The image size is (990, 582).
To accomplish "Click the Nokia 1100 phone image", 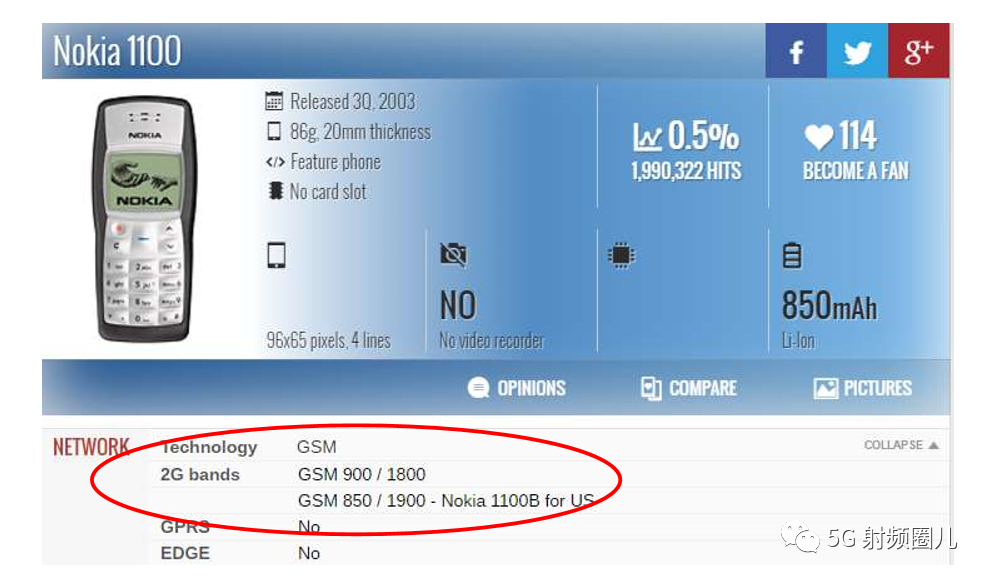I will 144,219.
